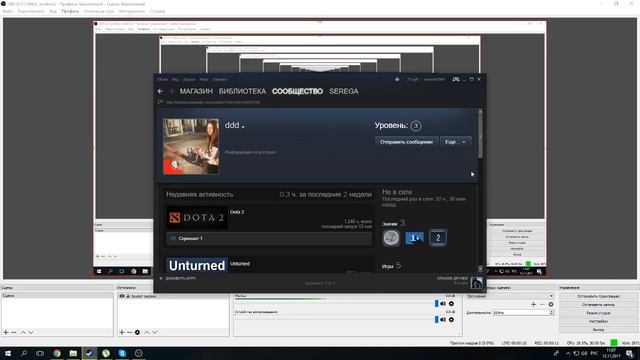Open Skype from the taskbar

pos(122,353)
